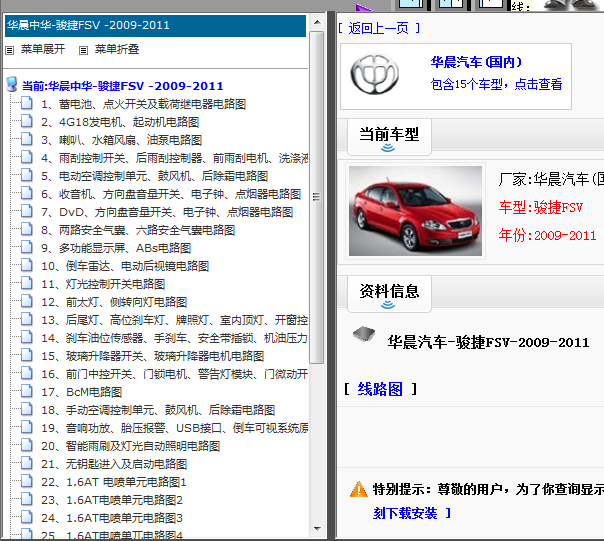Expand the tree with 菜单展开
Screen dimensions: 604x541
pyautogui.click(x=43, y=49)
